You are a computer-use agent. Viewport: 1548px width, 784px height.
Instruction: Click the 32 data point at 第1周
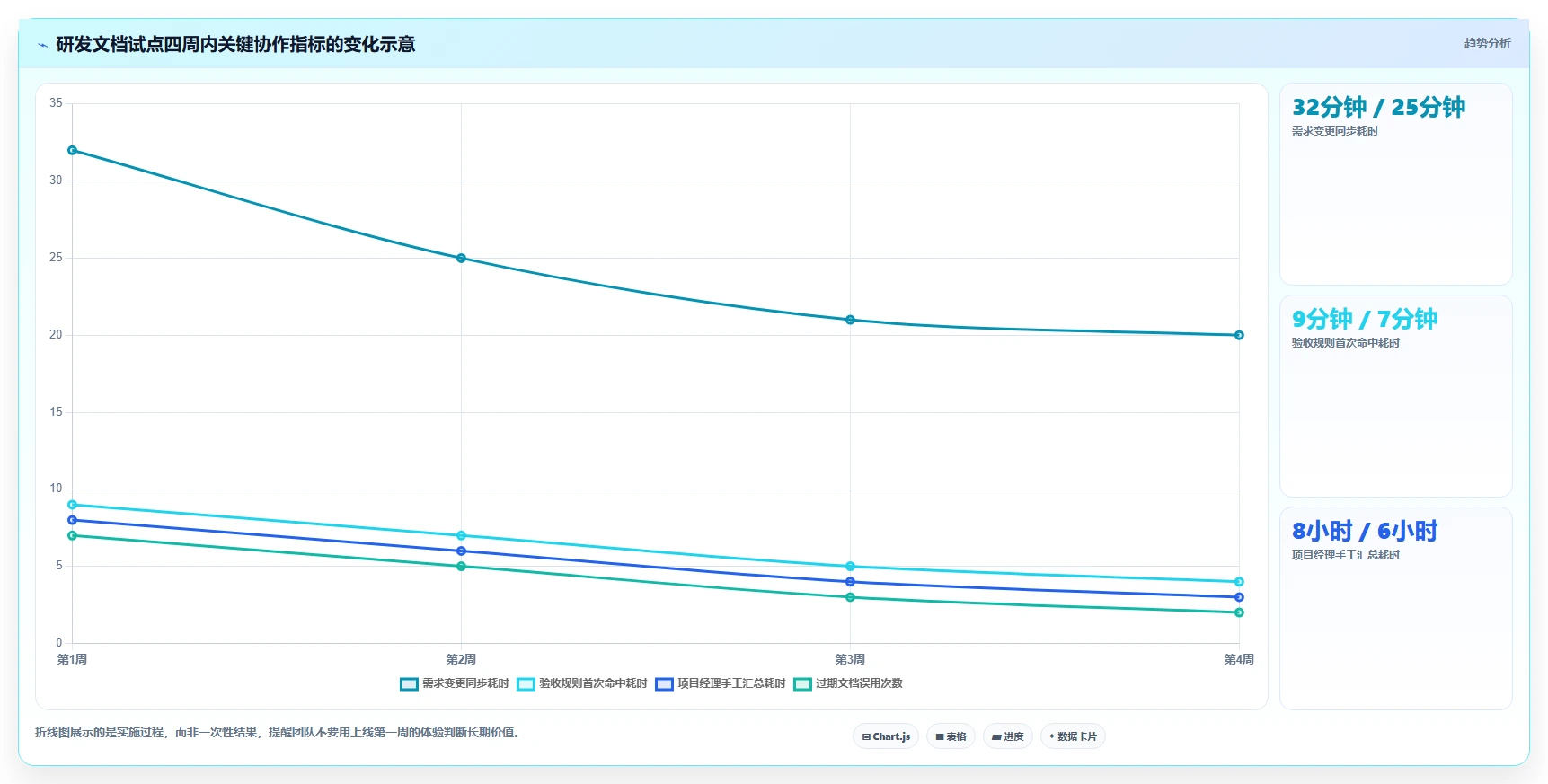(73, 150)
